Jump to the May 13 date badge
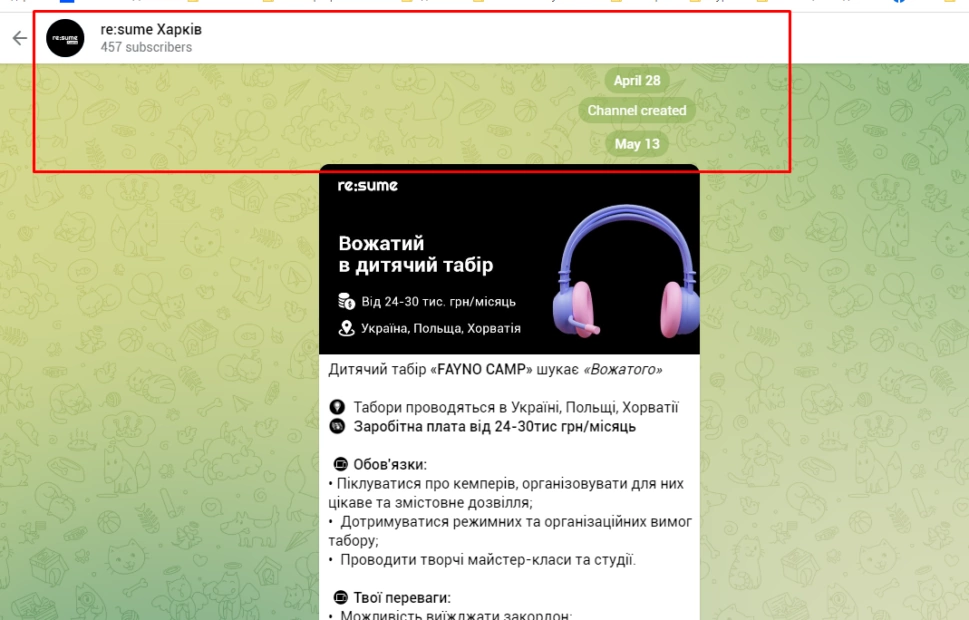Viewport: 969px width, 620px height. [637, 144]
